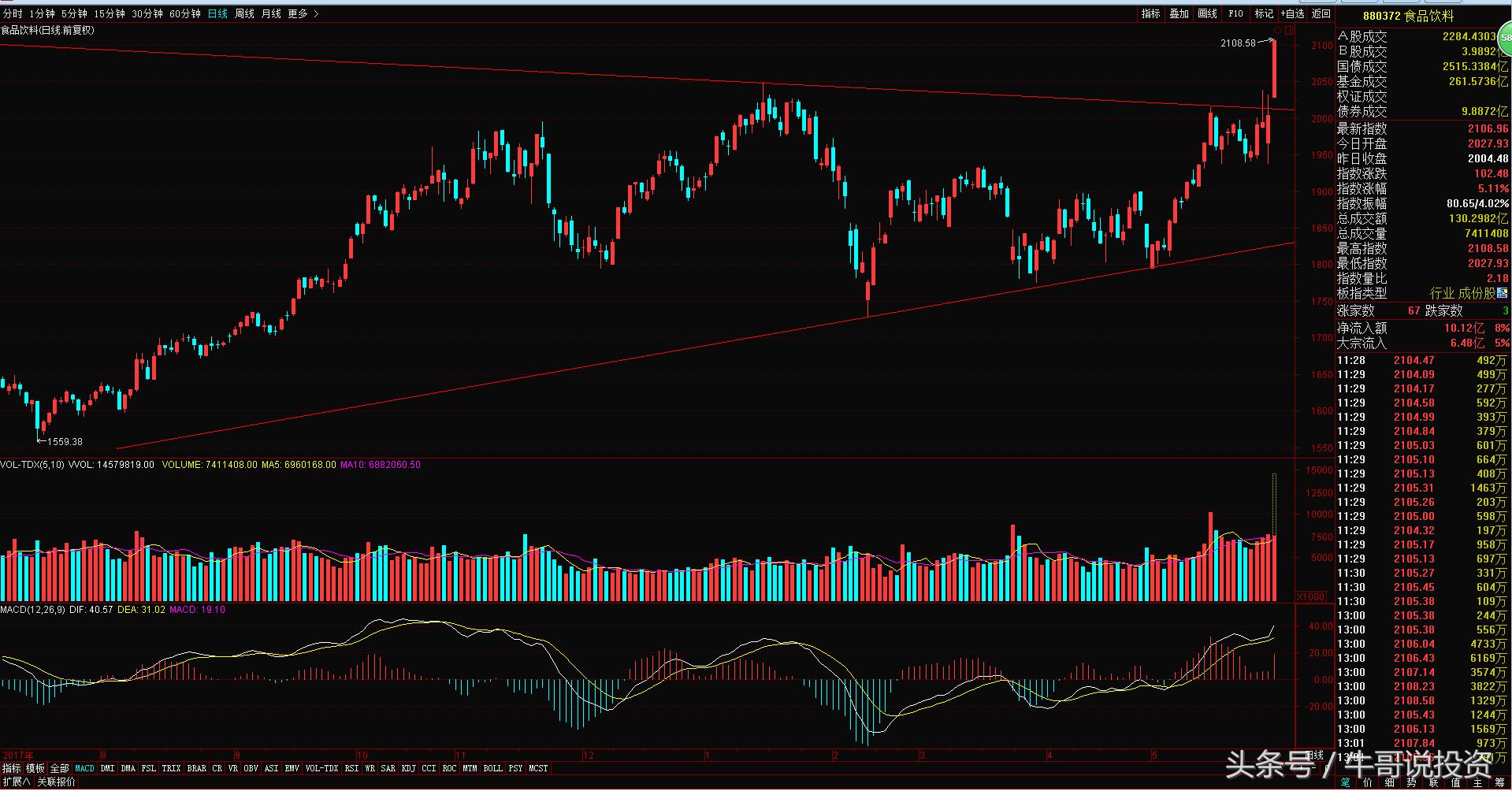Click the diamond icon above the chart

pos(1277,31)
